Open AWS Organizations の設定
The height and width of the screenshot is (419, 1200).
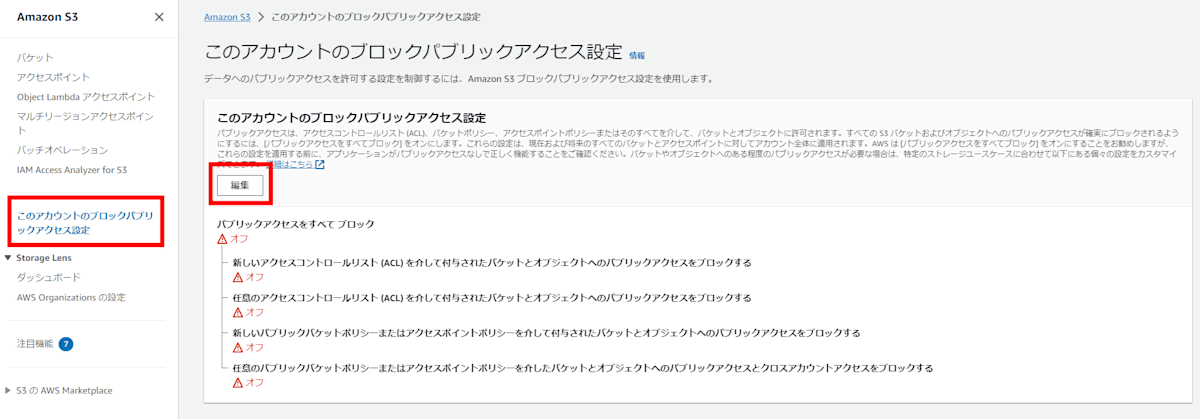[x=71, y=297]
